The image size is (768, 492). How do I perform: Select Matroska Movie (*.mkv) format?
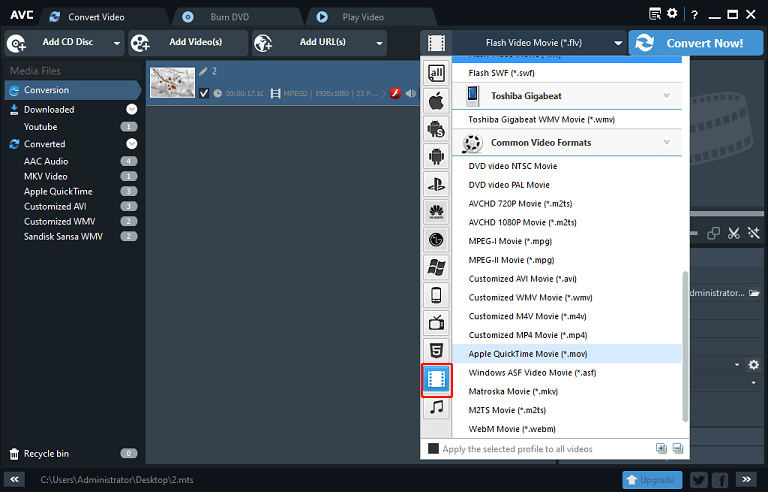point(567,392)
